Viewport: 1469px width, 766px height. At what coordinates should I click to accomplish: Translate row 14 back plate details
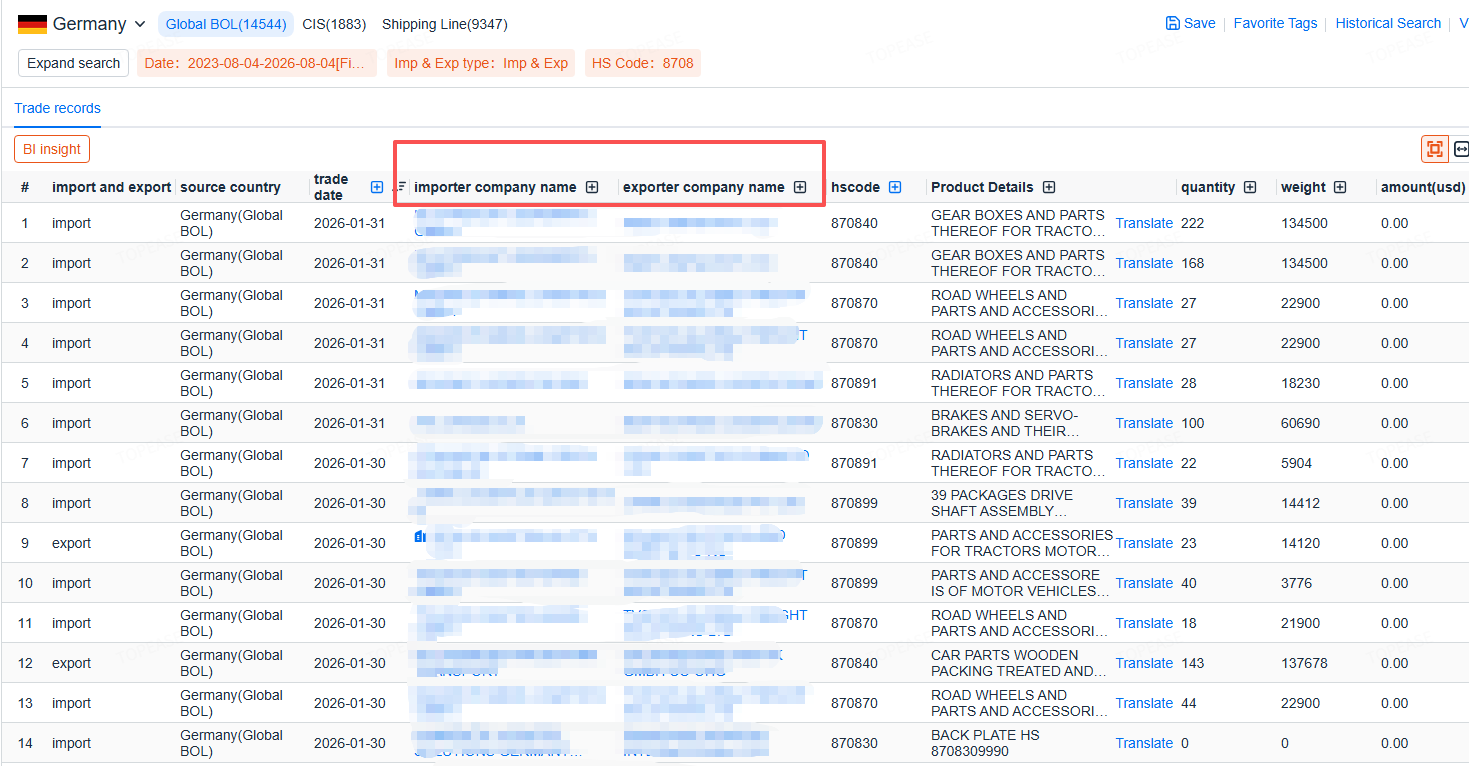(x=1144, y=743)
